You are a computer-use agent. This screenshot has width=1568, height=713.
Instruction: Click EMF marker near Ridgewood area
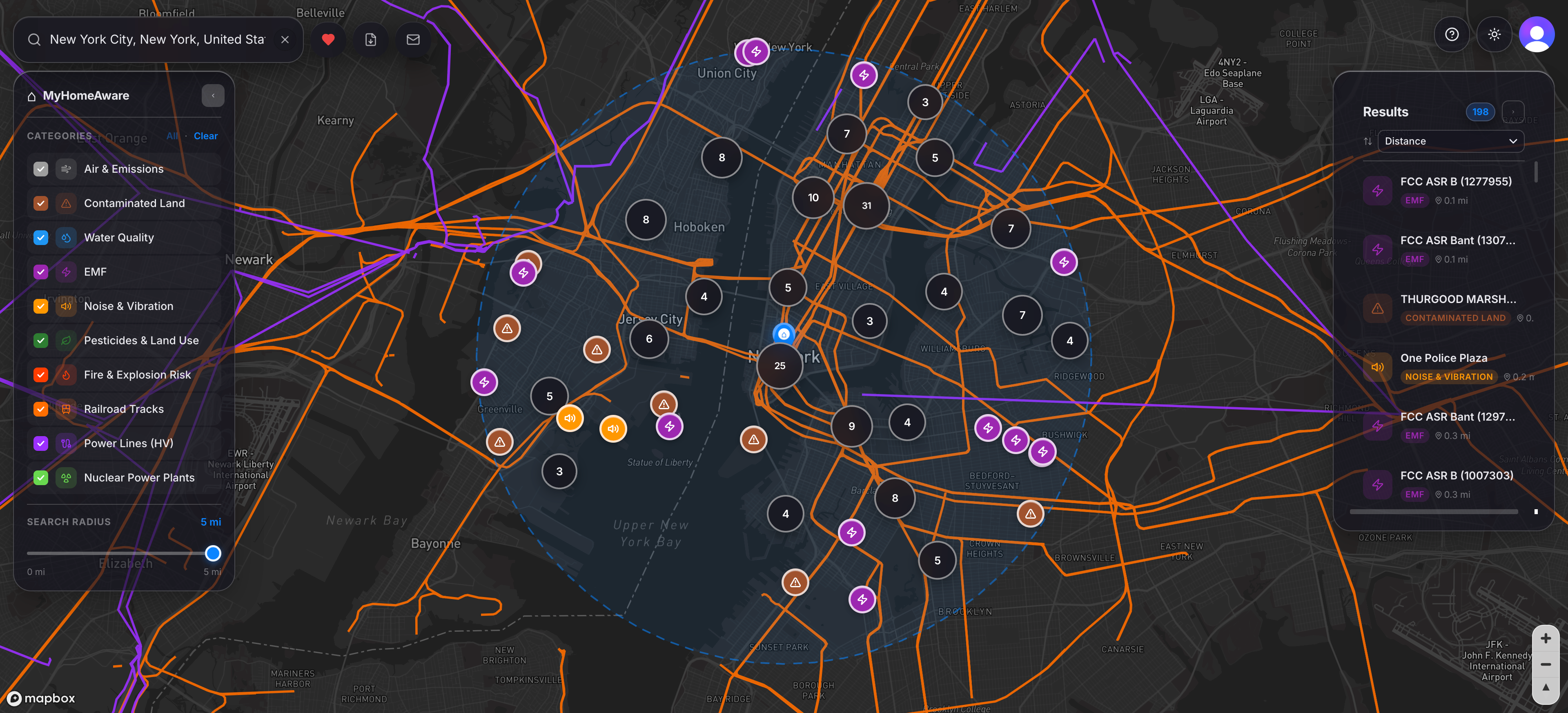pyautogui.click(x=1064, y=263)
